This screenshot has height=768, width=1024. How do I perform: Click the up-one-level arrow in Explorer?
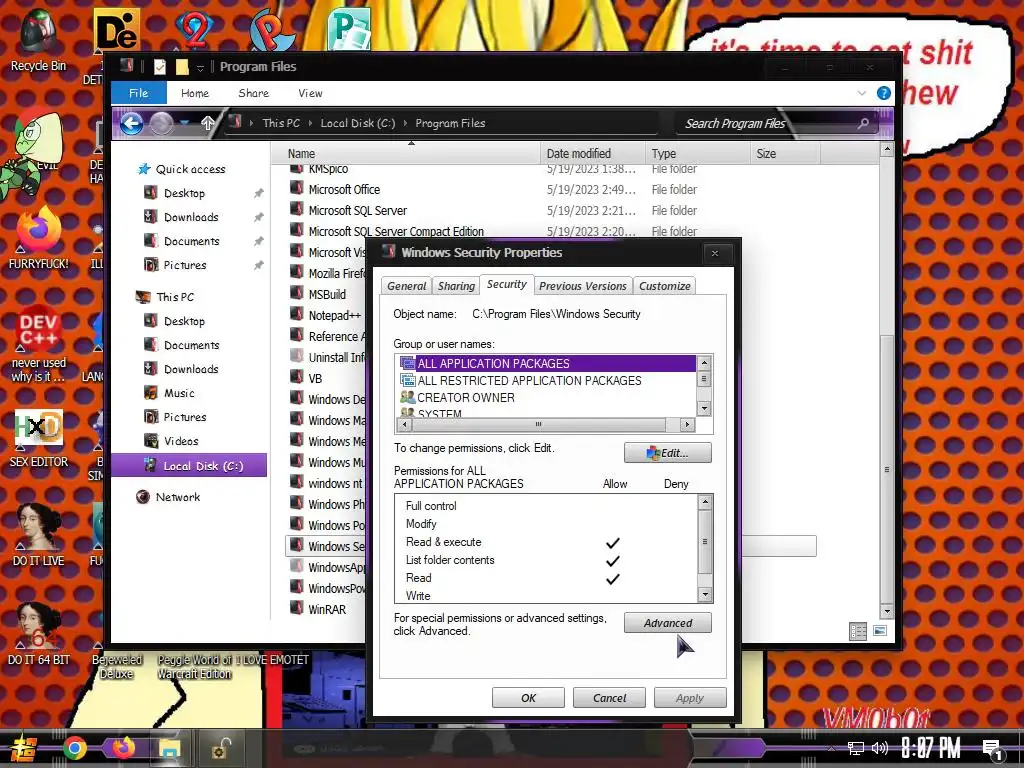[x=207, y=123]
